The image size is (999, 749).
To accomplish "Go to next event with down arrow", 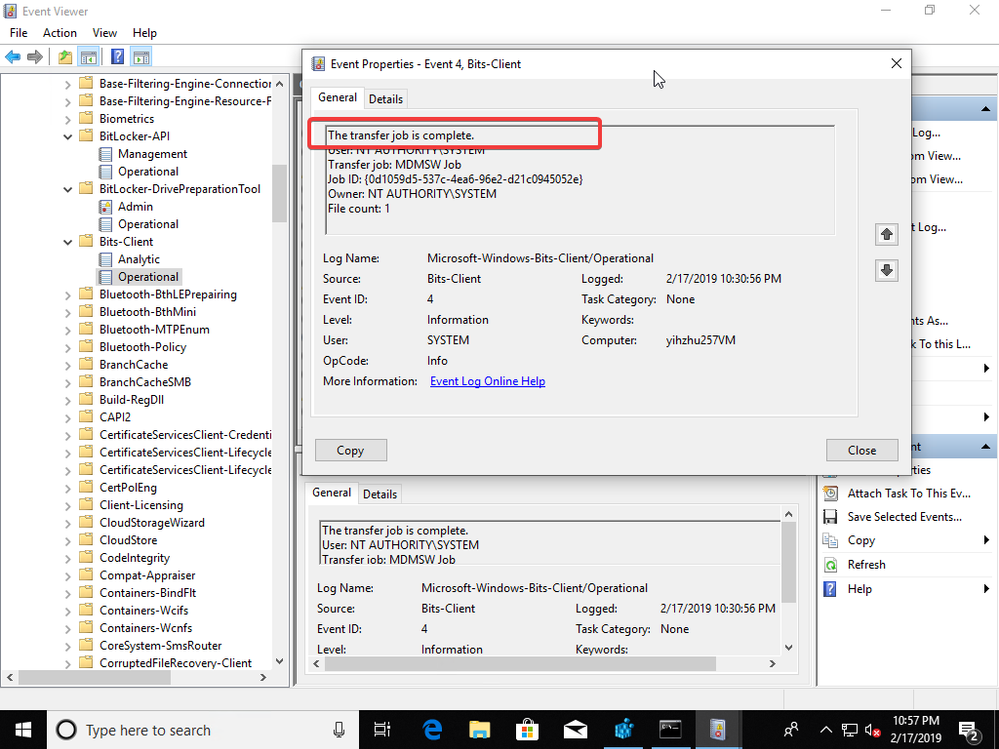I will coord(886,270).
